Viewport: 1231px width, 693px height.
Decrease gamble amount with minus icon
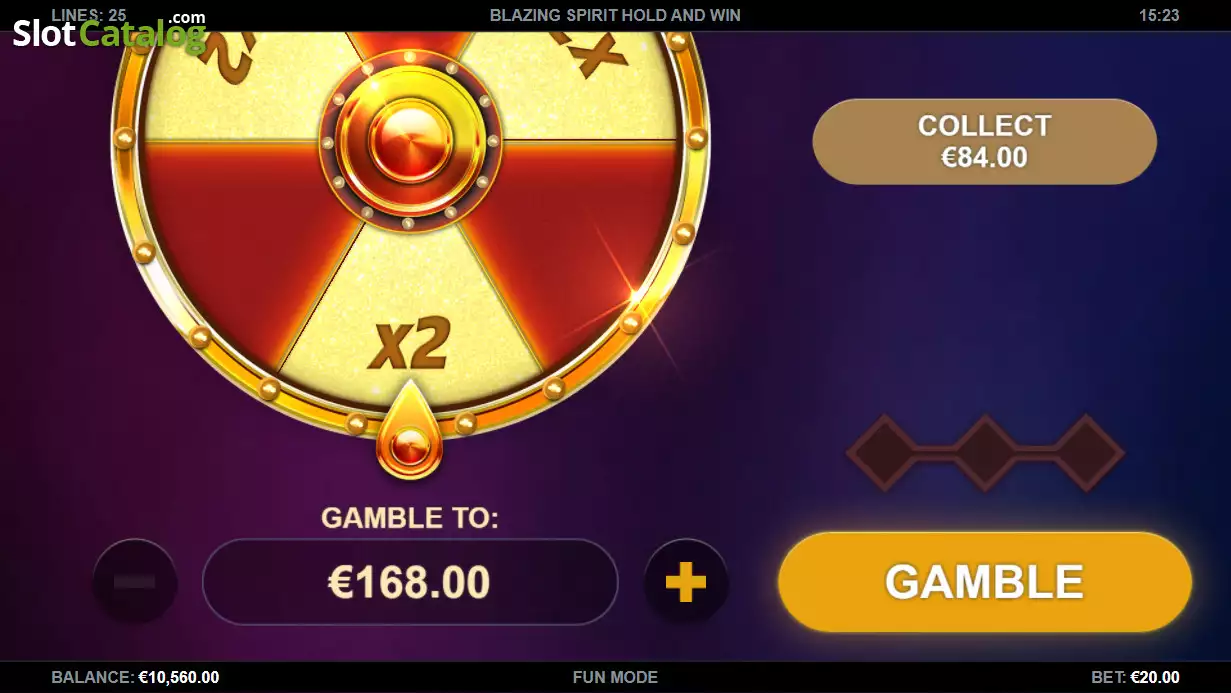(134, 582)
